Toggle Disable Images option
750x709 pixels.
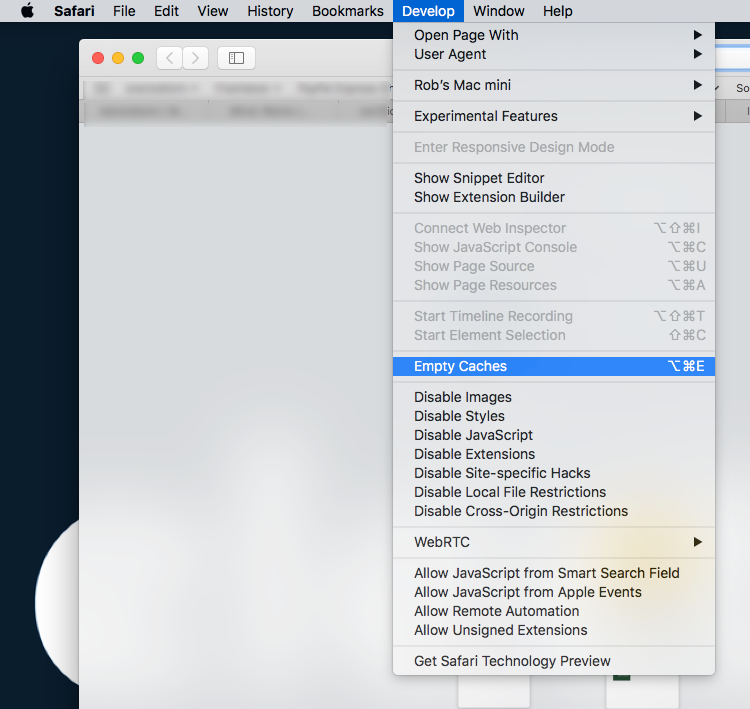(x=554, y=397)
